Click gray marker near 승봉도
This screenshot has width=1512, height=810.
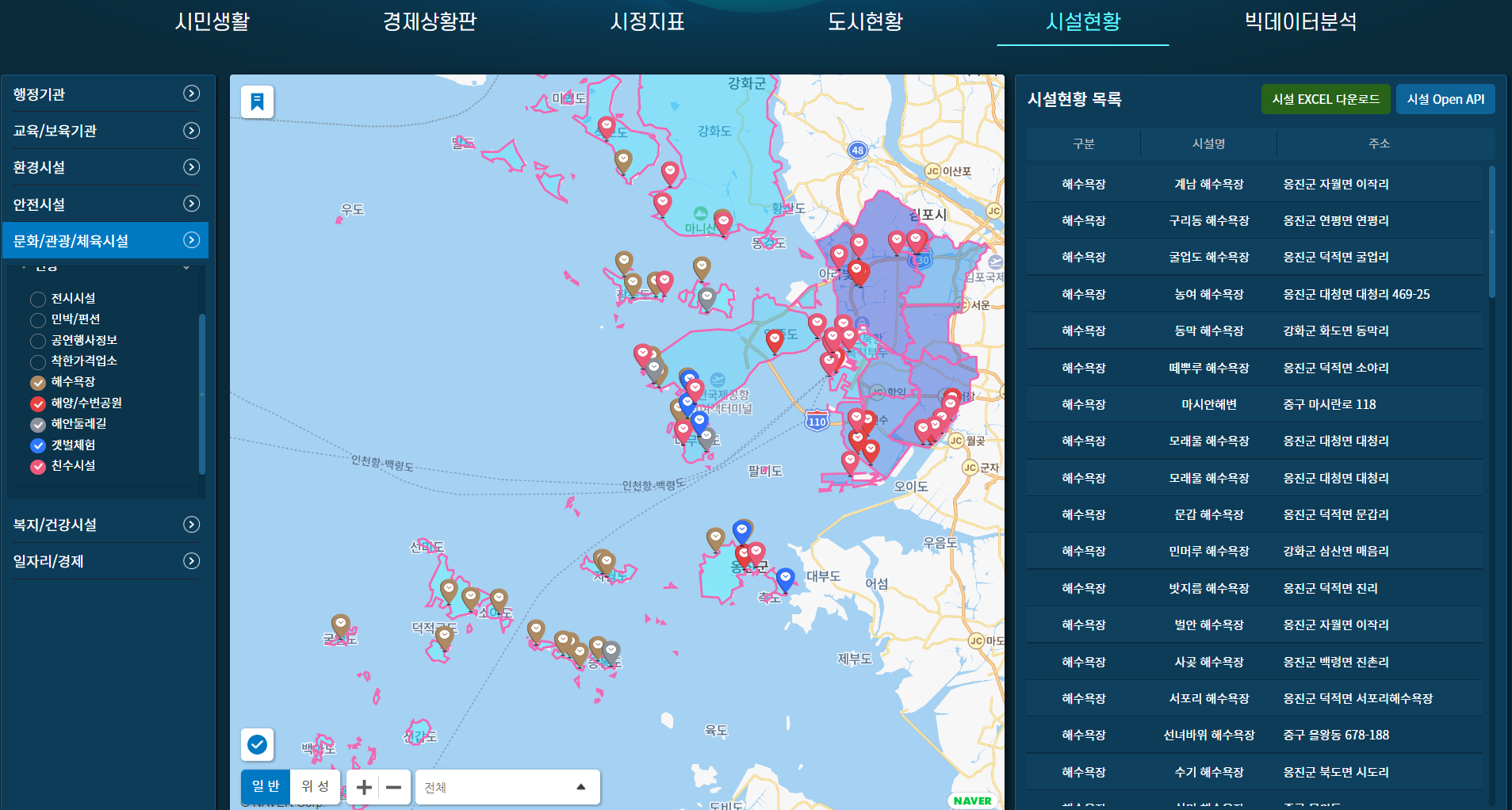(611, 651)
